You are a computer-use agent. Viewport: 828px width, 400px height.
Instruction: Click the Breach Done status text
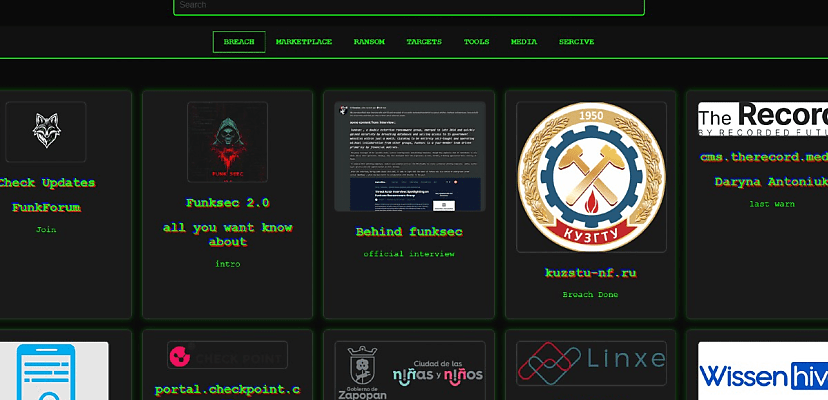click(x=590, y=294)
